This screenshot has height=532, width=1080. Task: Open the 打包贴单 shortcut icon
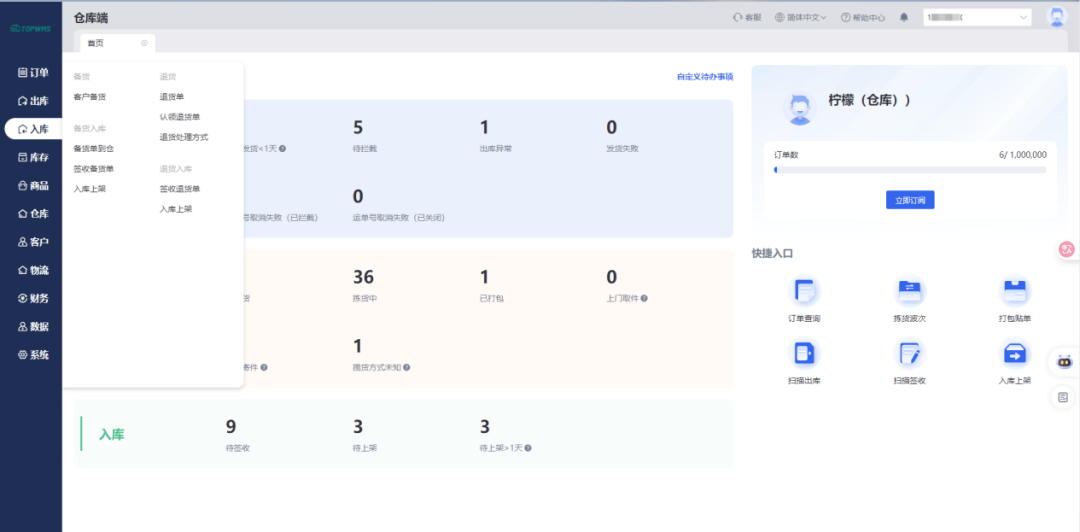click(1014, 292)
